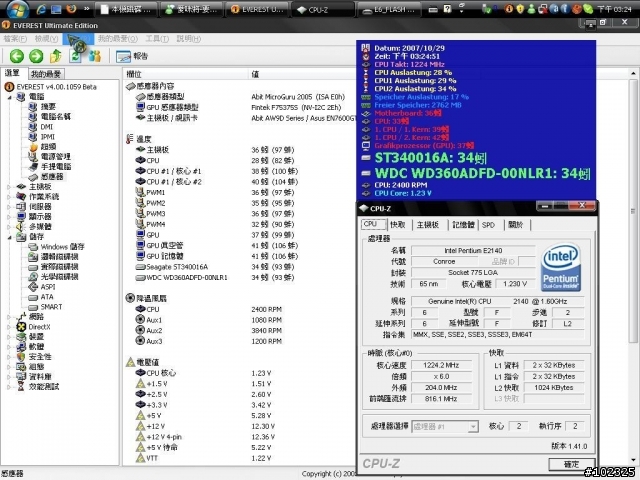Screen dimensions: 640x480
Task: Click the 安全性 shield icon in tree
Action: pyautogui.click(x=21, y=357)
